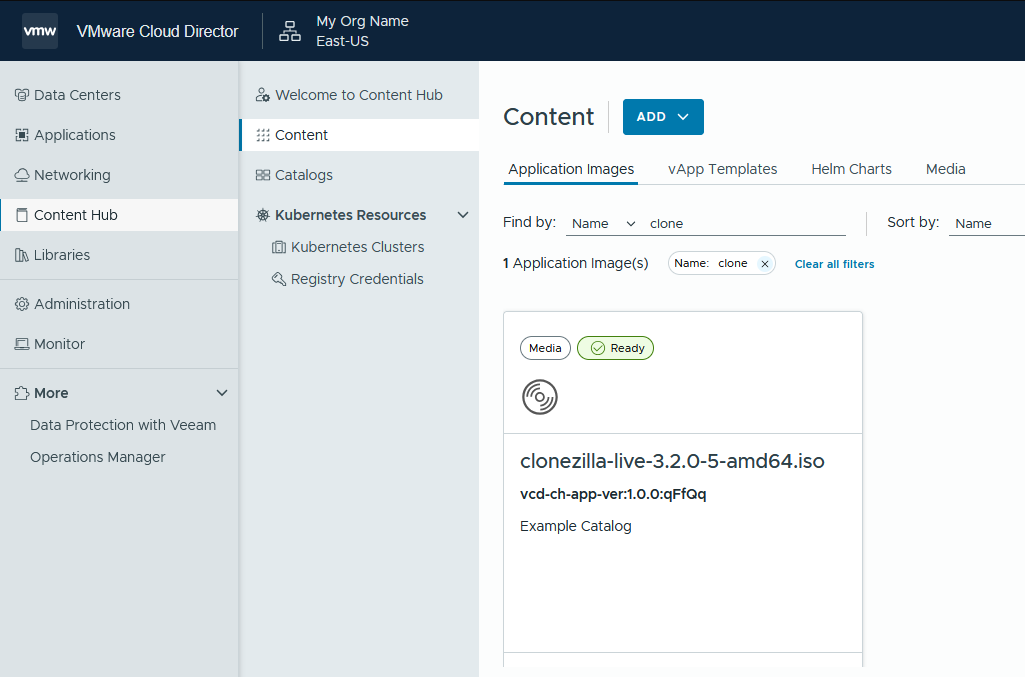Collapse the More section chevron
The image size is (1025, 677).
tap(222, 393)
